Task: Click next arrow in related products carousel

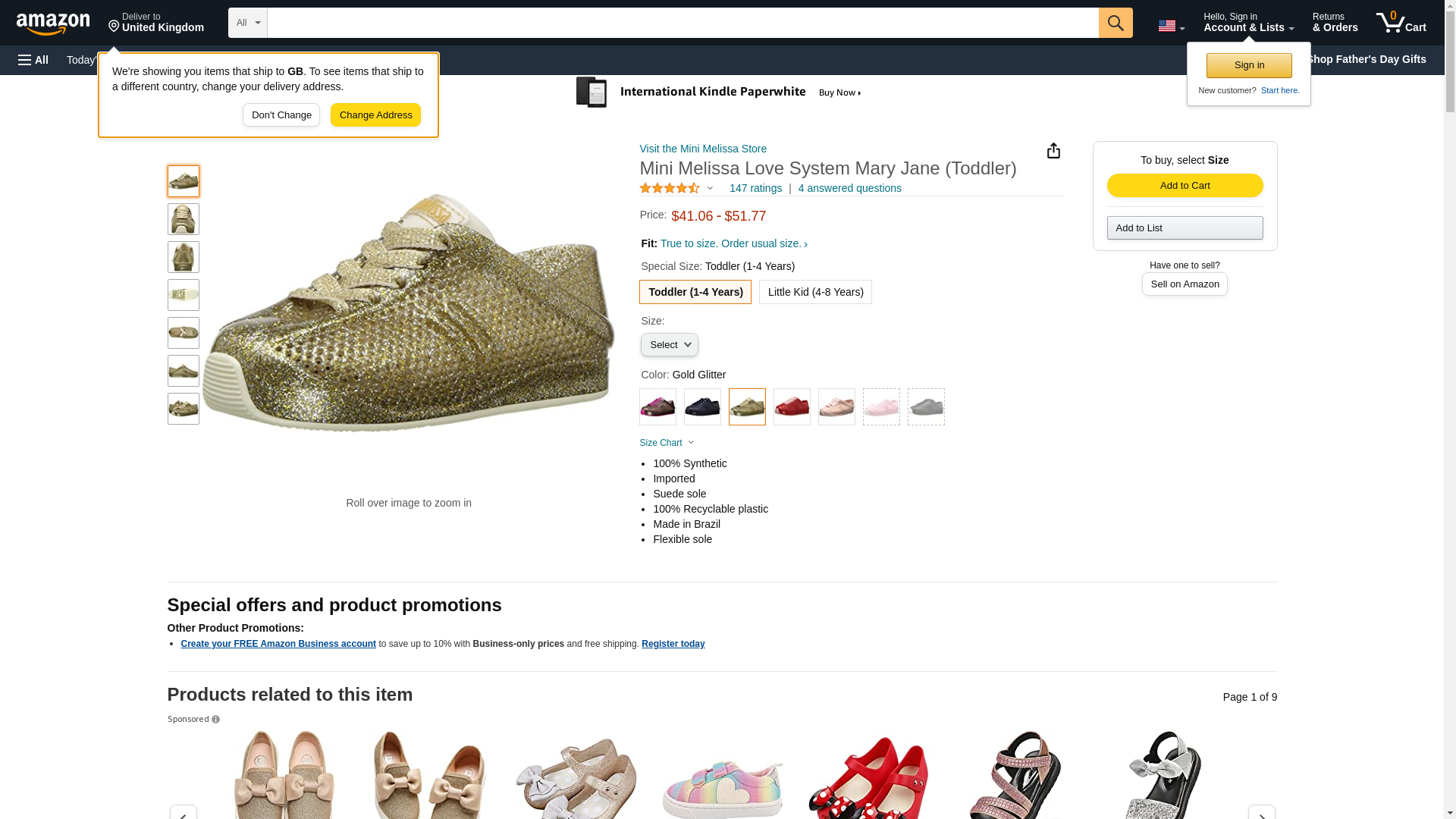Action: pos(1261,812)
